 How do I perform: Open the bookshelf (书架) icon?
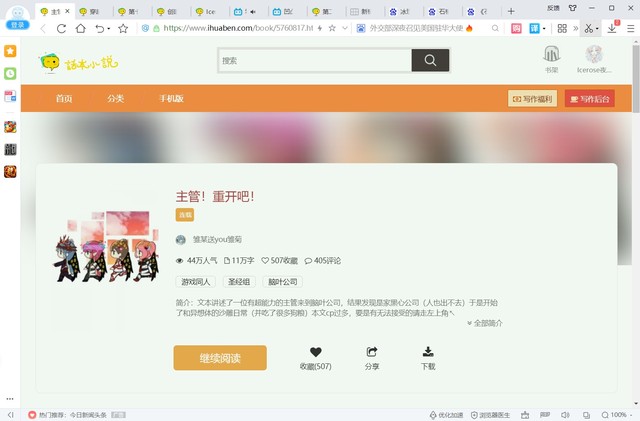tap(551, 56)
